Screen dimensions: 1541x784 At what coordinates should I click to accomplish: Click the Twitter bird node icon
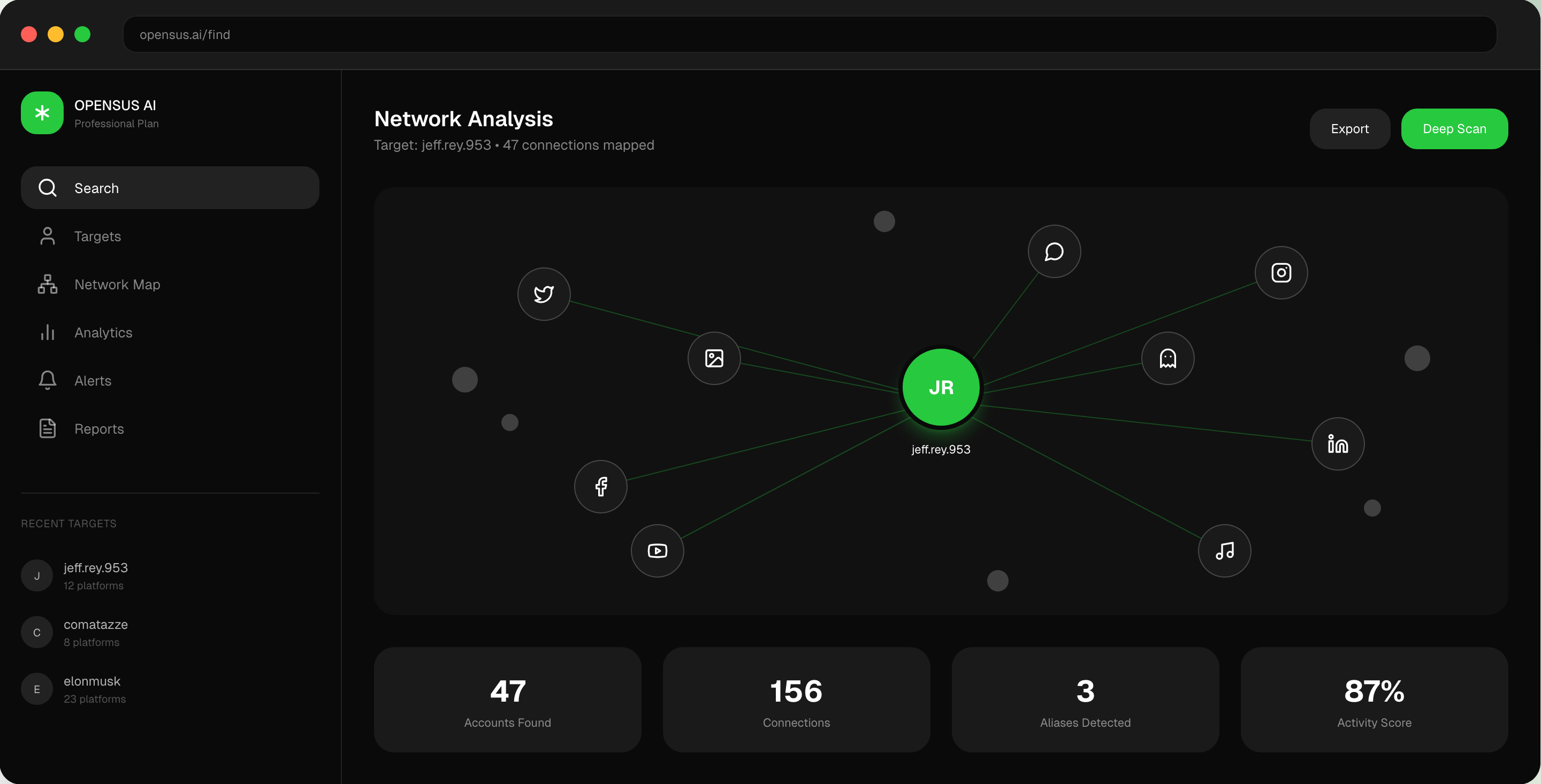point(543,294)
